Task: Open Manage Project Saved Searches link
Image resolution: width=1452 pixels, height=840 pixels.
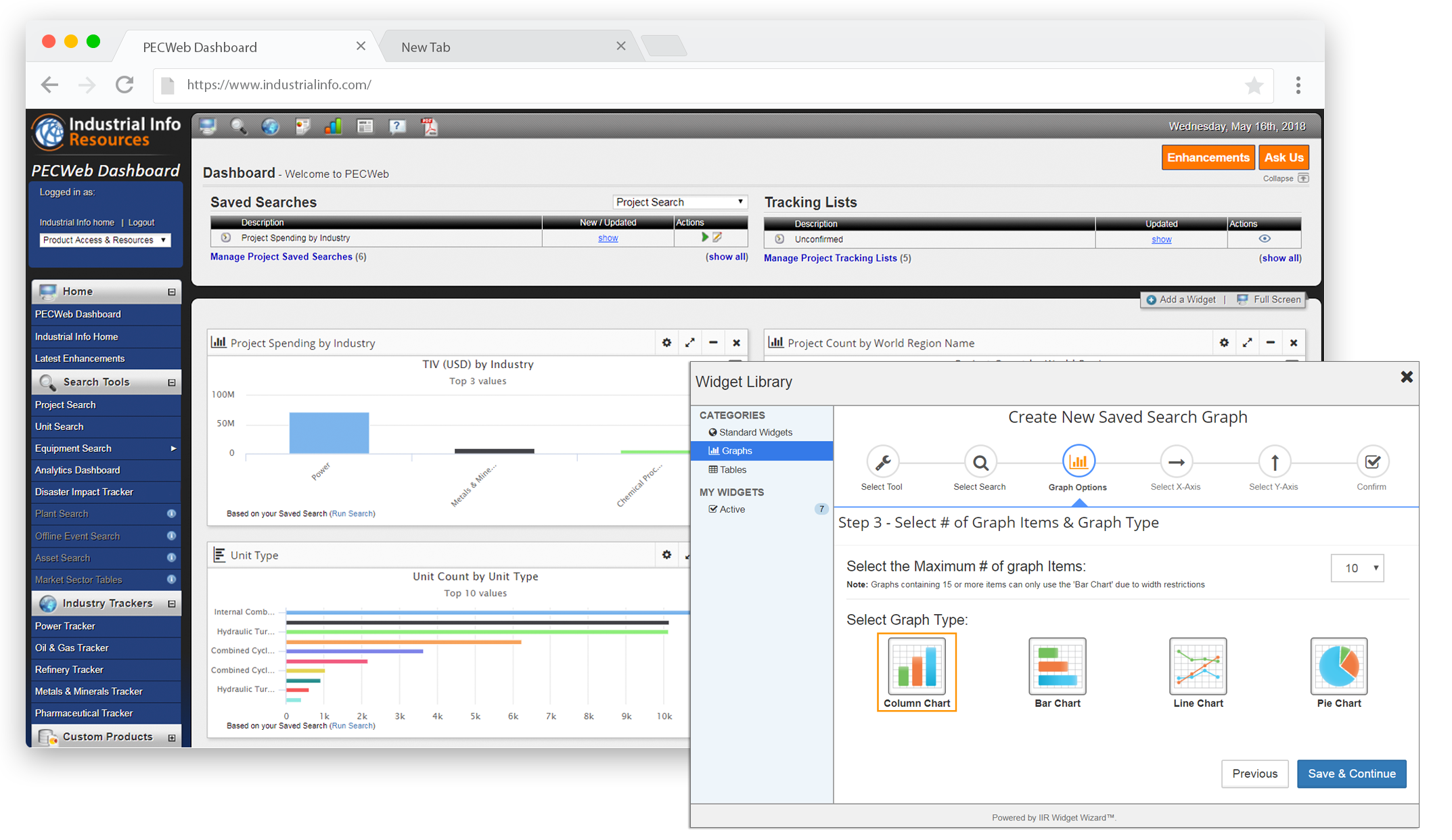Action: point(281,257)
